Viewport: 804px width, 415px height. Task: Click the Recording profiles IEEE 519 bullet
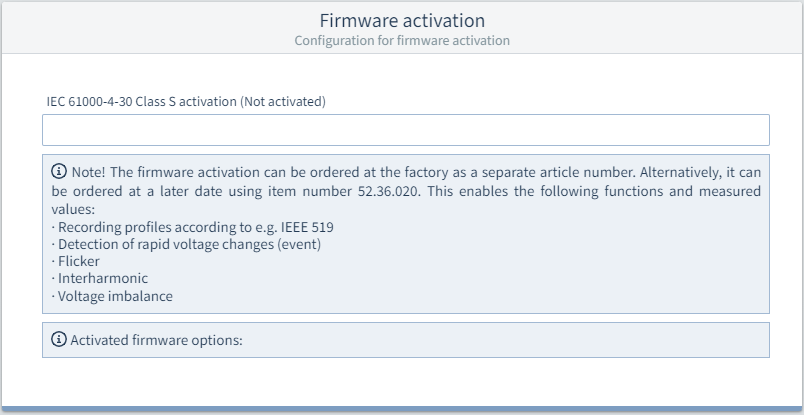coord(193,227)
